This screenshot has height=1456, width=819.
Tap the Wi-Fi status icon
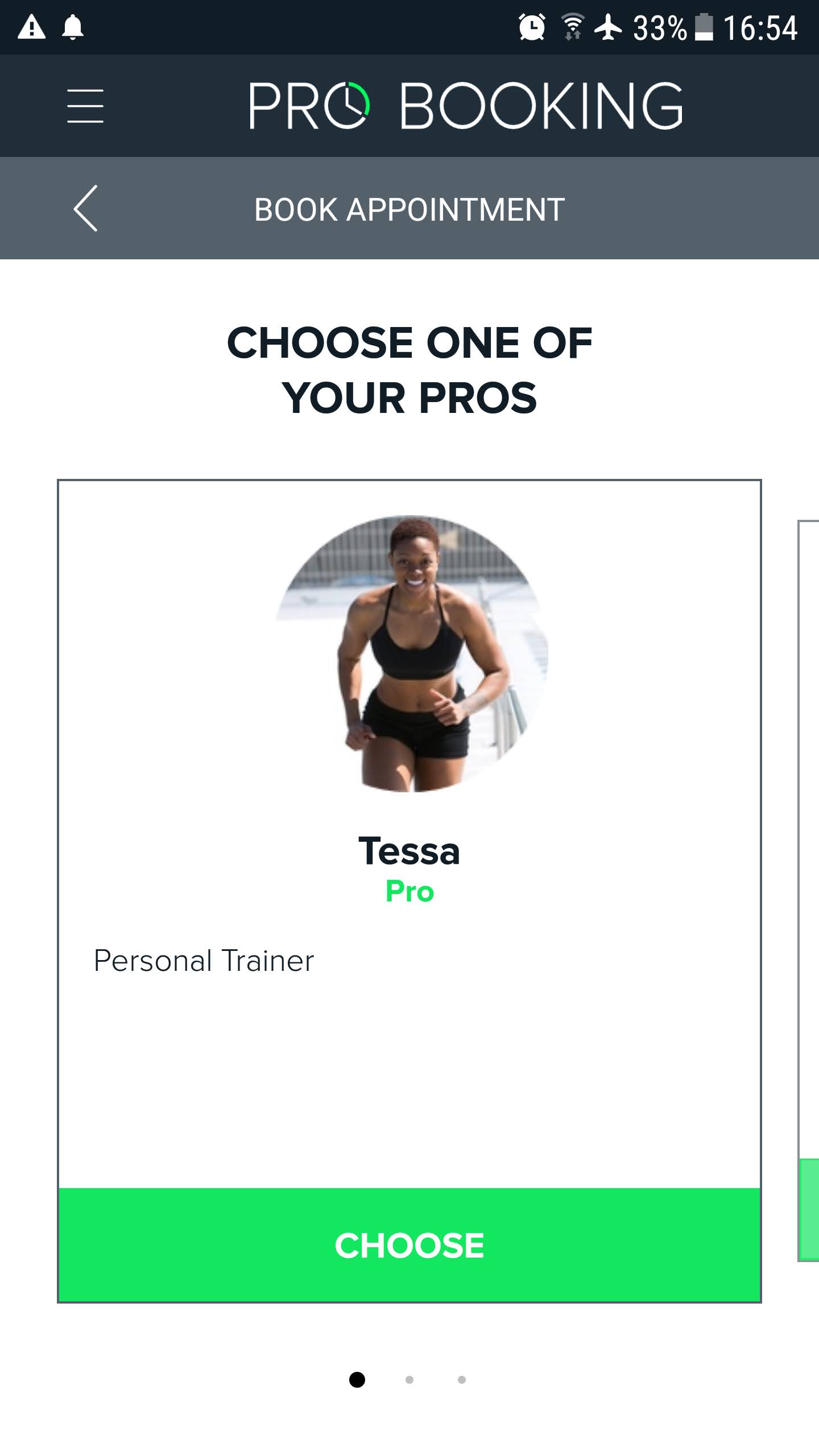point(572,27)
